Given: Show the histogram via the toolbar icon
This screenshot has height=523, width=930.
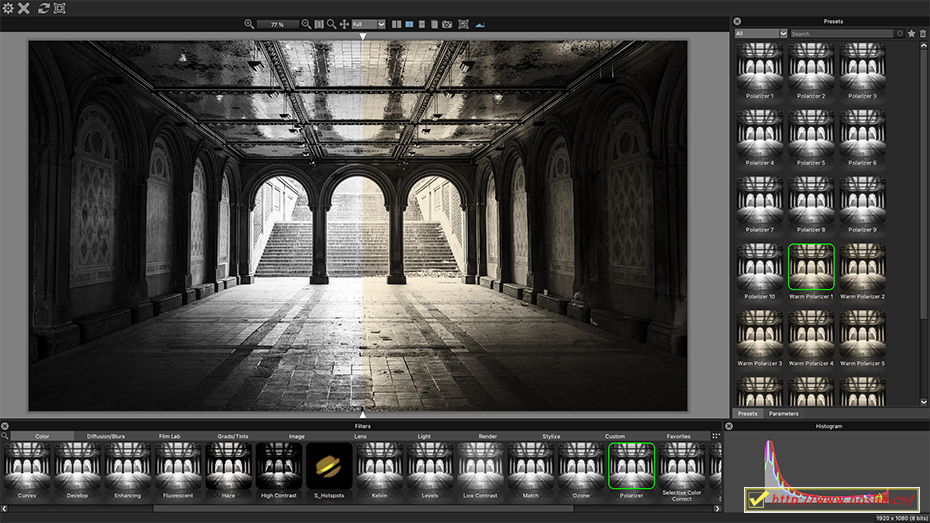Looking at the screenshot, I should 480,24.
